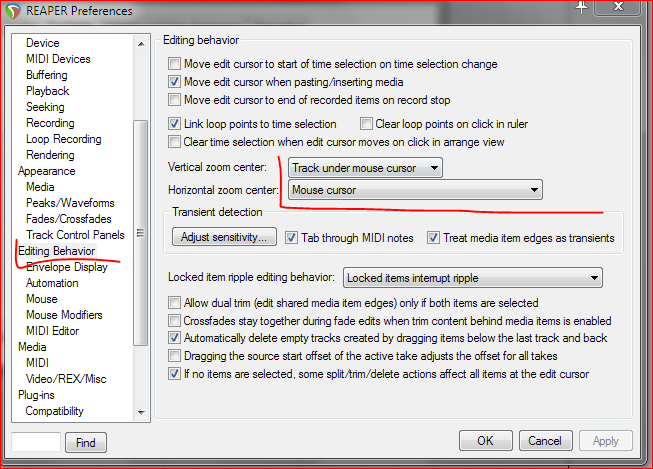Select Loop Recording in the tree

[64, 139]
